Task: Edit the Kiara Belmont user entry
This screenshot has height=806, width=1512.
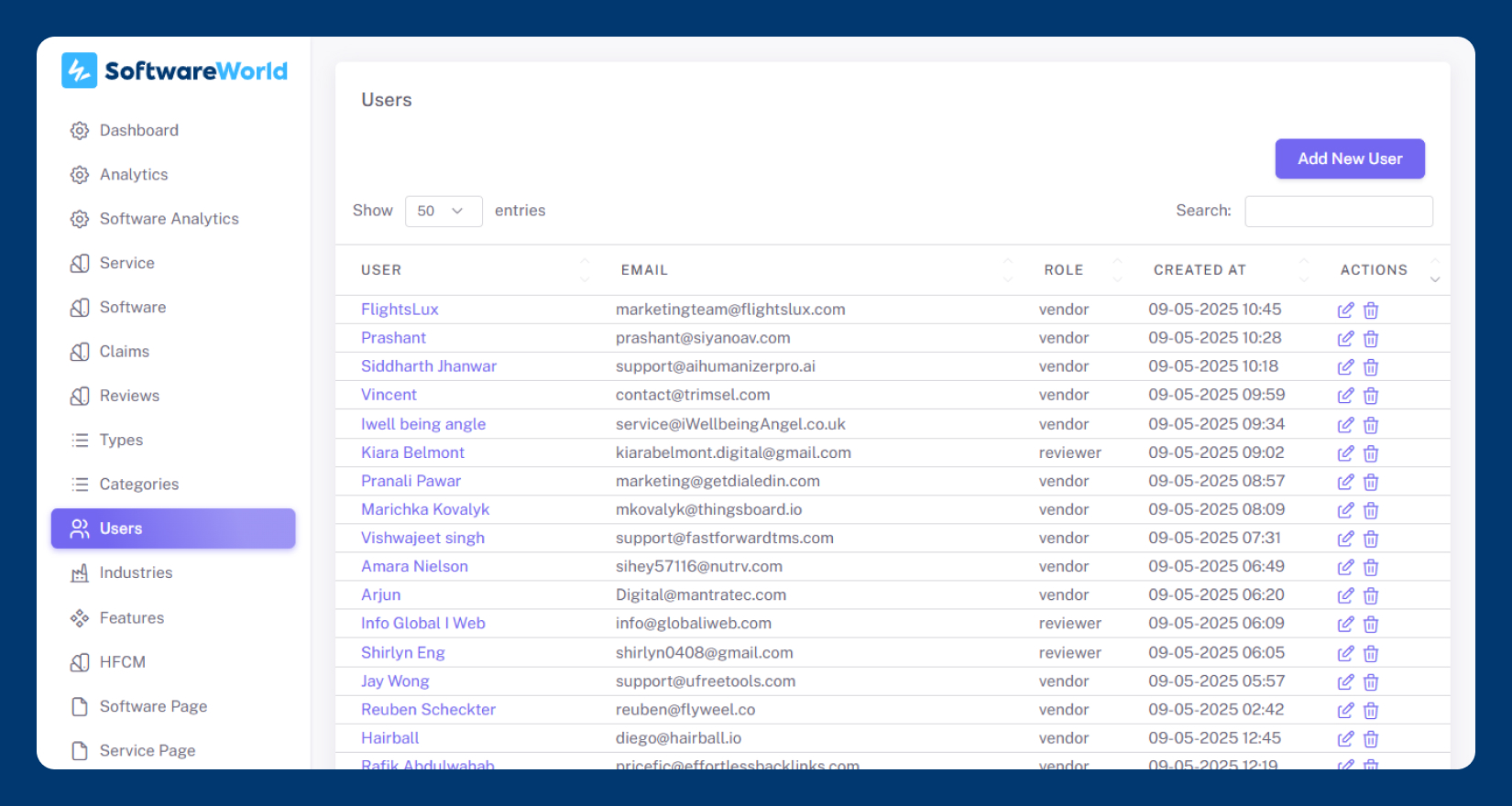Action: pos(1345,453)
